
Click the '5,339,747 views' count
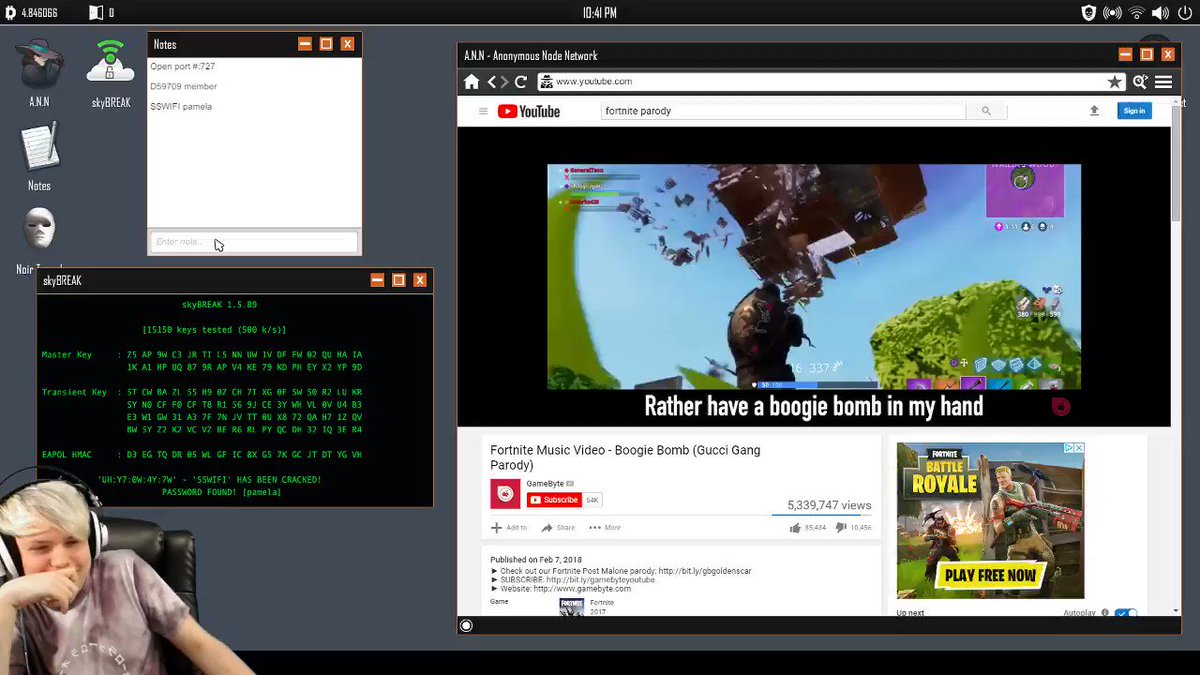[829, 505]
